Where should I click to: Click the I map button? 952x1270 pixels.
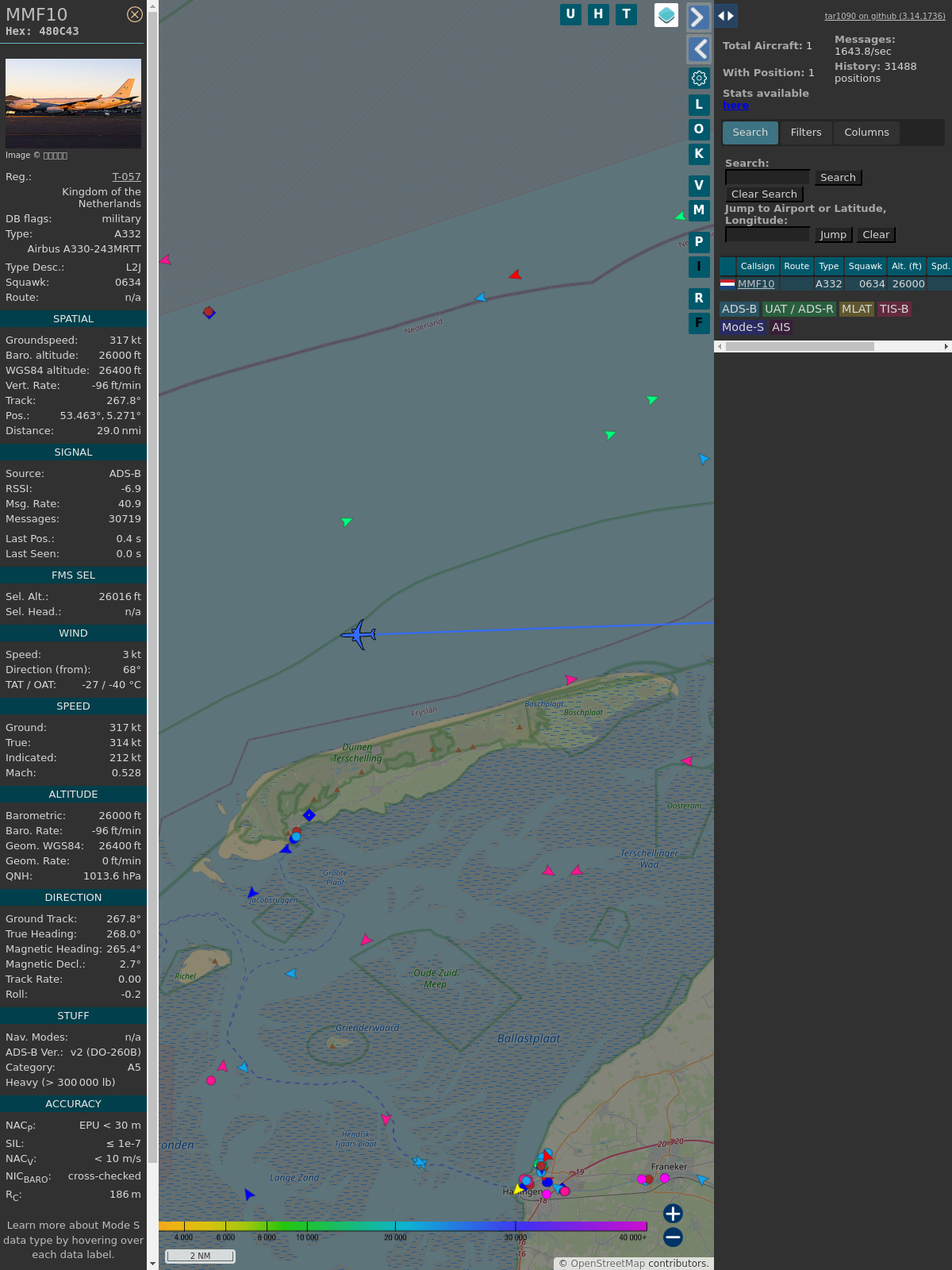699,267
